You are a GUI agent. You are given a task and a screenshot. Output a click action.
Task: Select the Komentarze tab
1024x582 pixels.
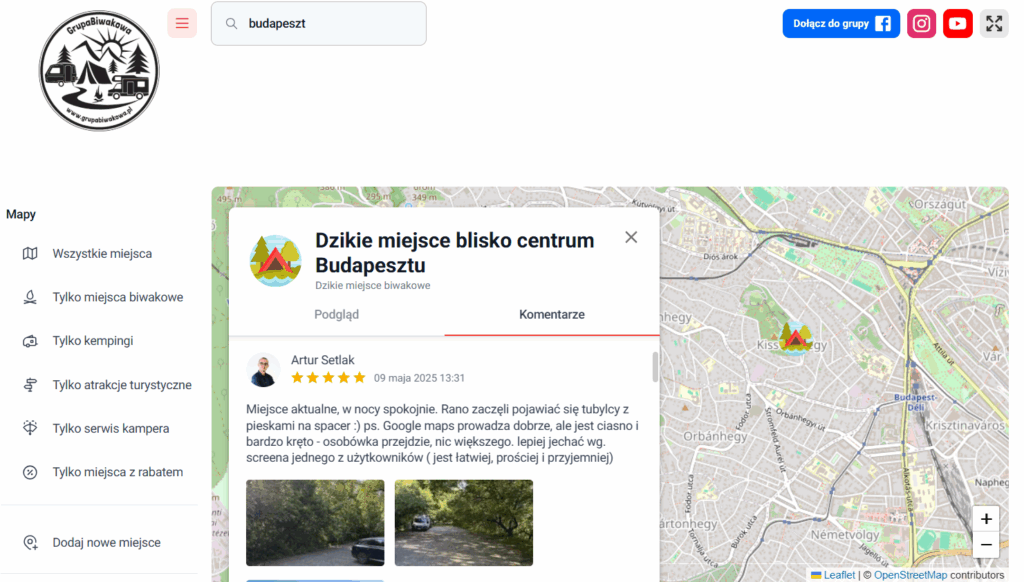coord(551,314)
